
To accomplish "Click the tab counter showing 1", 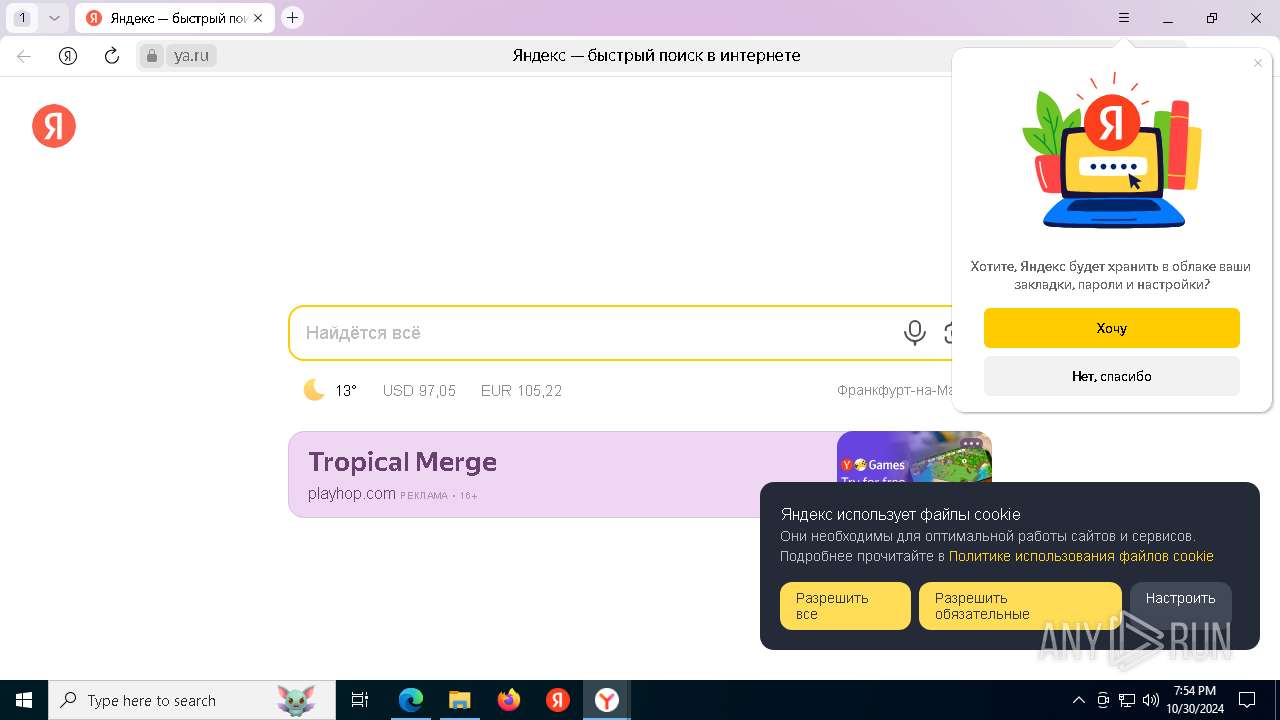I will (x=22, y=18).
